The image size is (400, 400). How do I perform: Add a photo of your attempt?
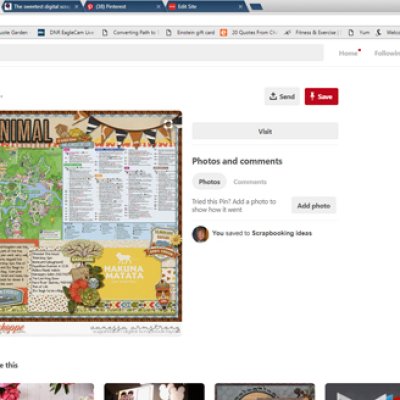click(x=314, y=205)
